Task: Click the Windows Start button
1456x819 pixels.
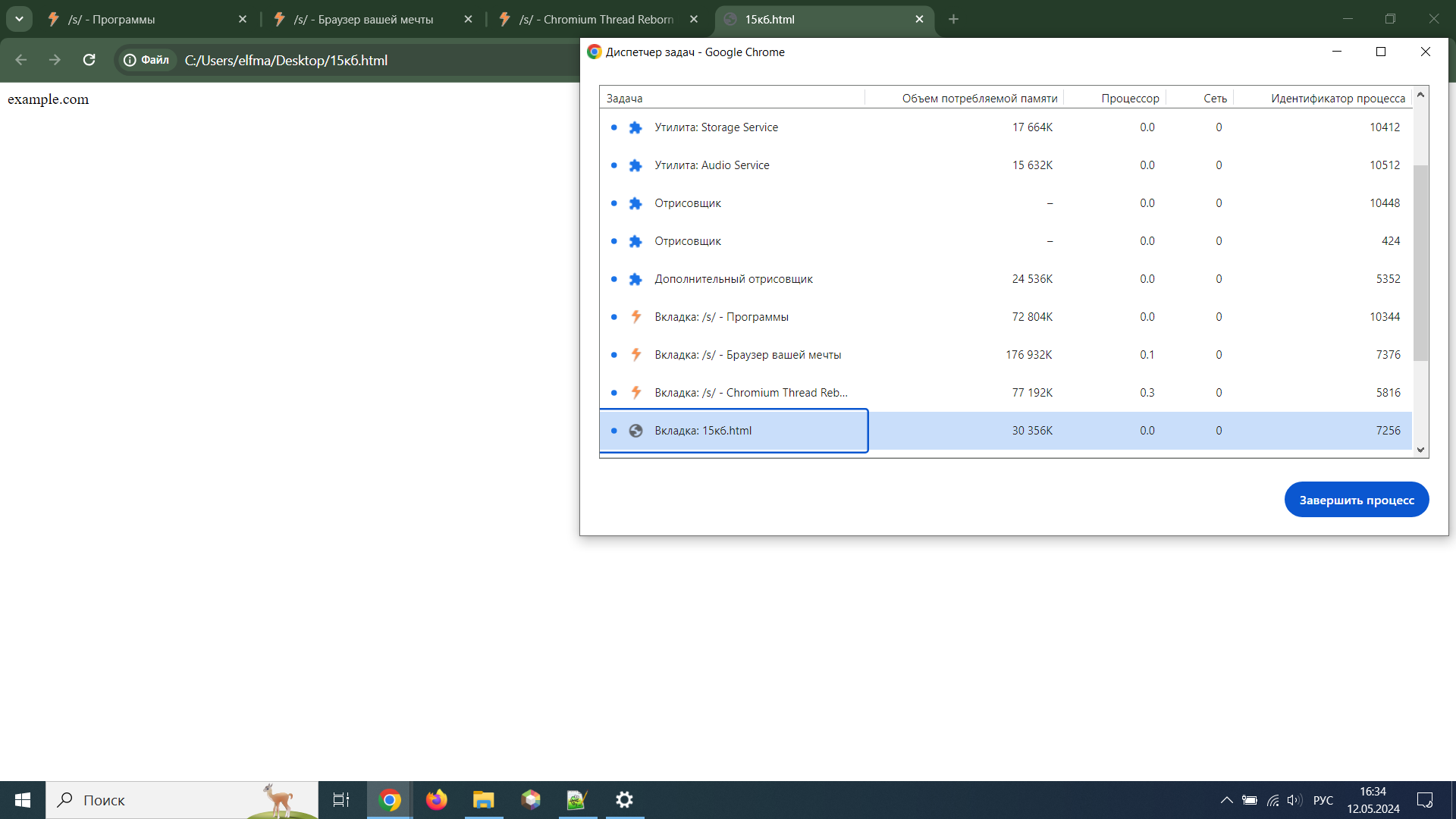Action: pyautogui.click(x=23, y=800)
